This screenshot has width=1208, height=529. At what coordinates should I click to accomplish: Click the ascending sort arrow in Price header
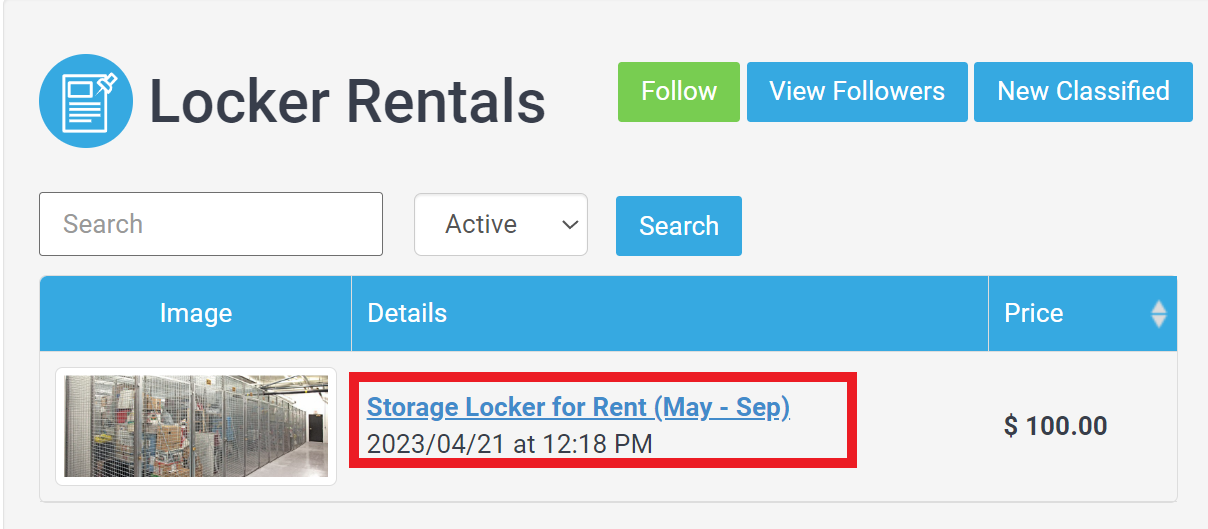coord(1159,307)
